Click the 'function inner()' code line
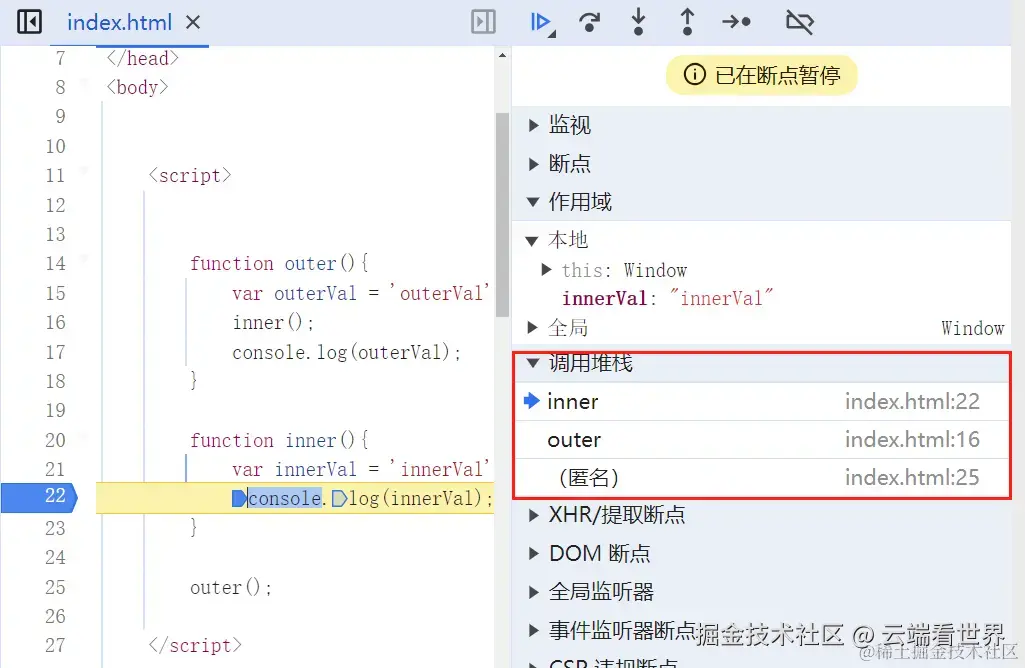The height and width of the screenshot is (668, 1025). [x=279, y=440]
